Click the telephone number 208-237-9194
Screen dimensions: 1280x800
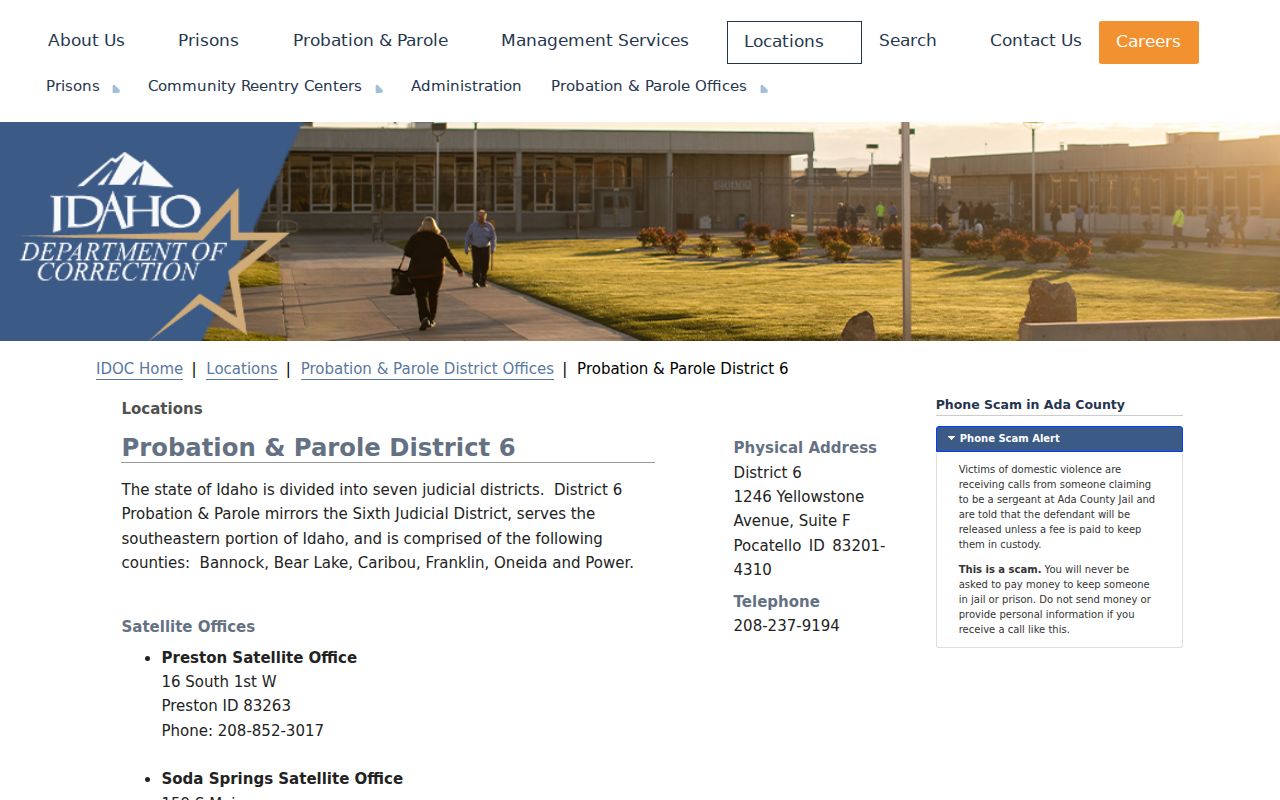click(x=786, y=626)
